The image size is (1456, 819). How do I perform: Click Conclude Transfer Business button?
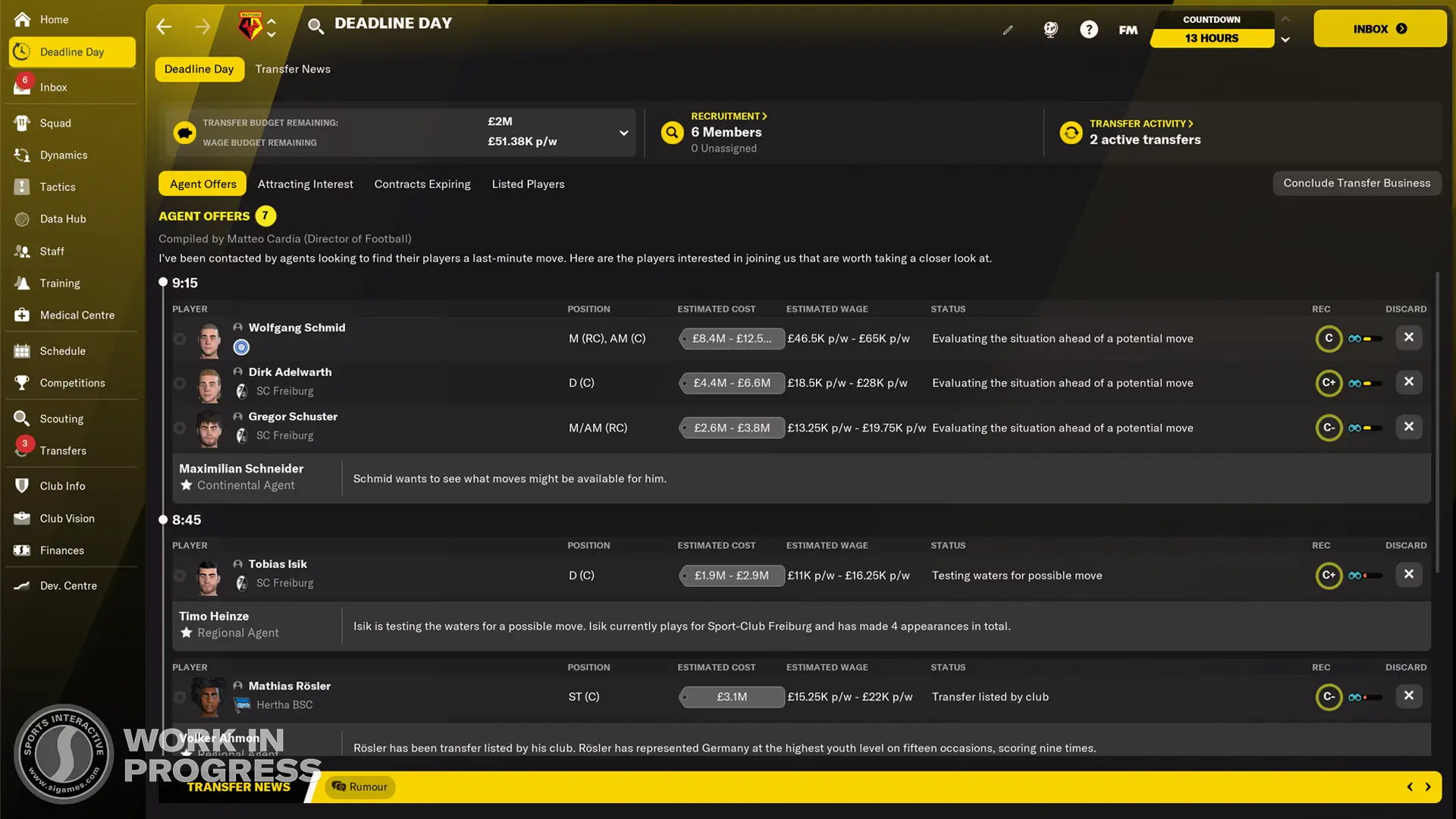pos(1357,183)
